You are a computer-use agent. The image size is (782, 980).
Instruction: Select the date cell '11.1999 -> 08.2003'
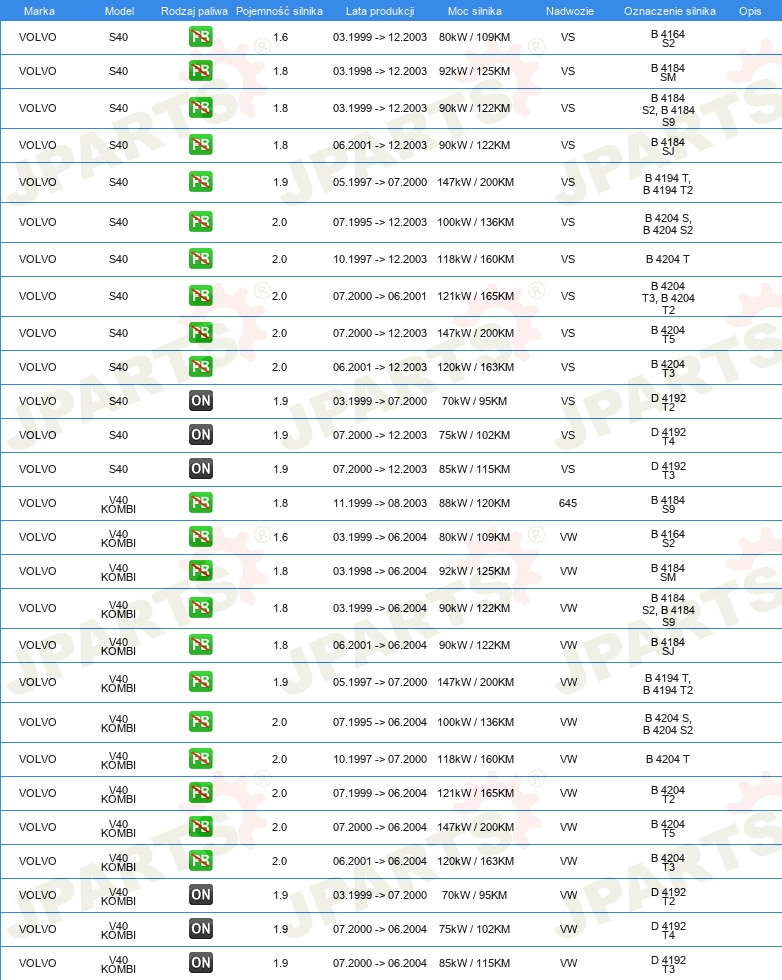[380, 503]
